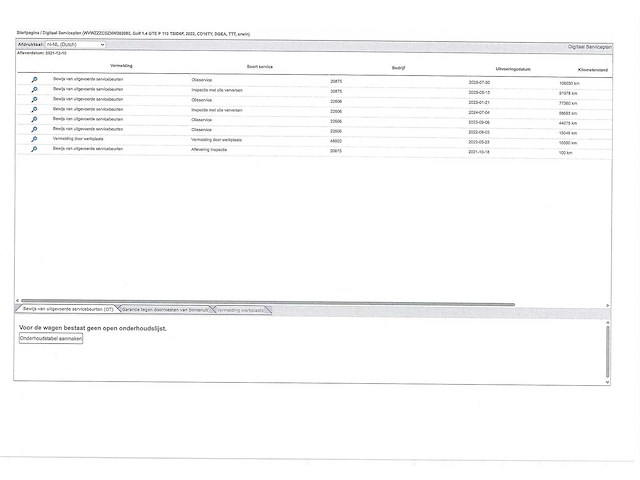Open details for the 2023-07-30 service entry
640x480 pixels.
(34, 79)
